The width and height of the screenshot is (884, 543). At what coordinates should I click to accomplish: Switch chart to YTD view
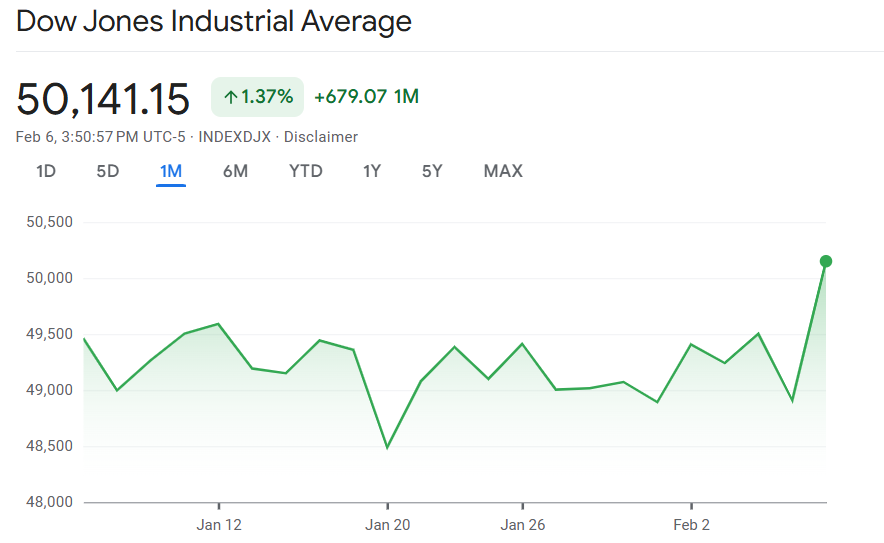tap(306, 171)
